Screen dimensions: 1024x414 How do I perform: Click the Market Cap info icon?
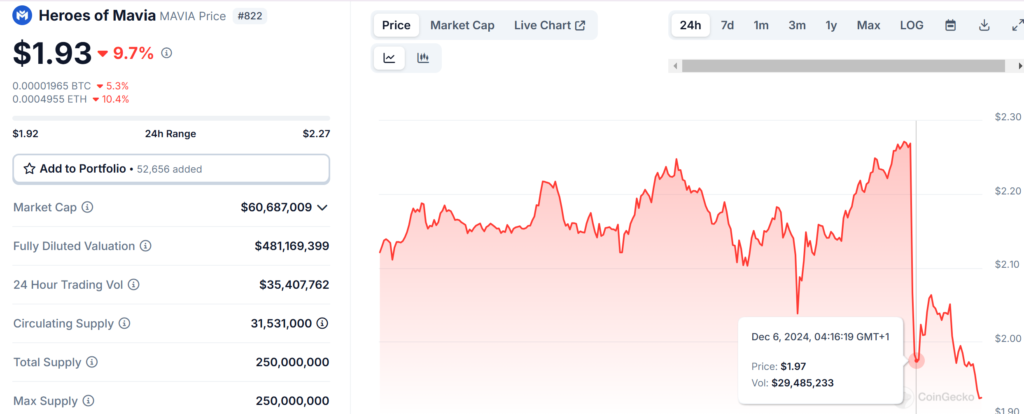87,207
